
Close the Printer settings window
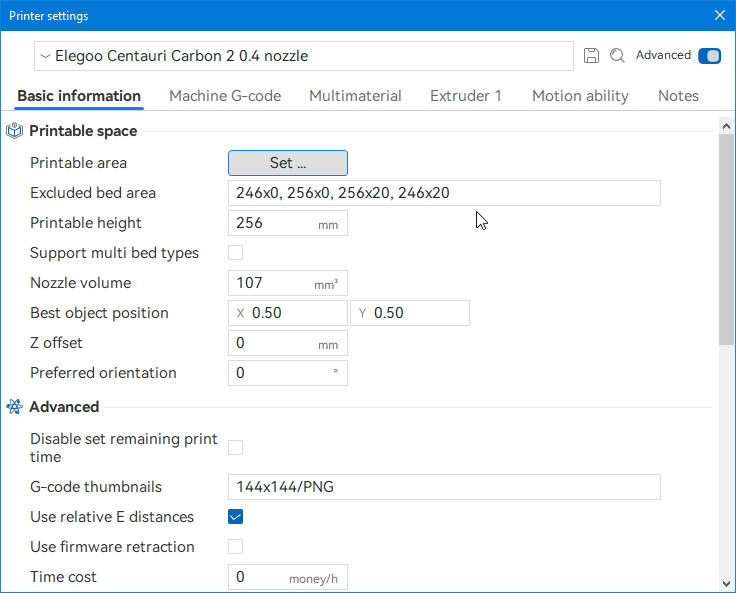[719, 15]
